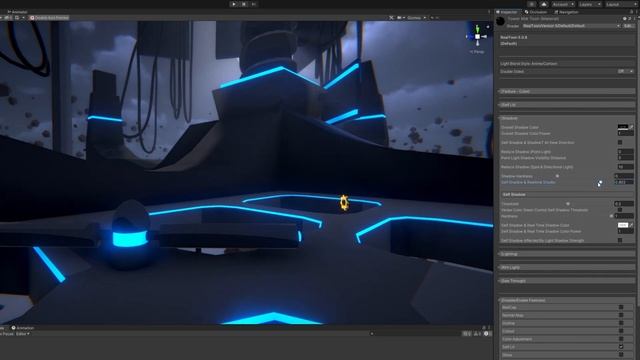Image resolution: width=640 pixels, height=360 pixels.
Task: Expand the Texture : Color section
Action: click(x=567, y=91)
